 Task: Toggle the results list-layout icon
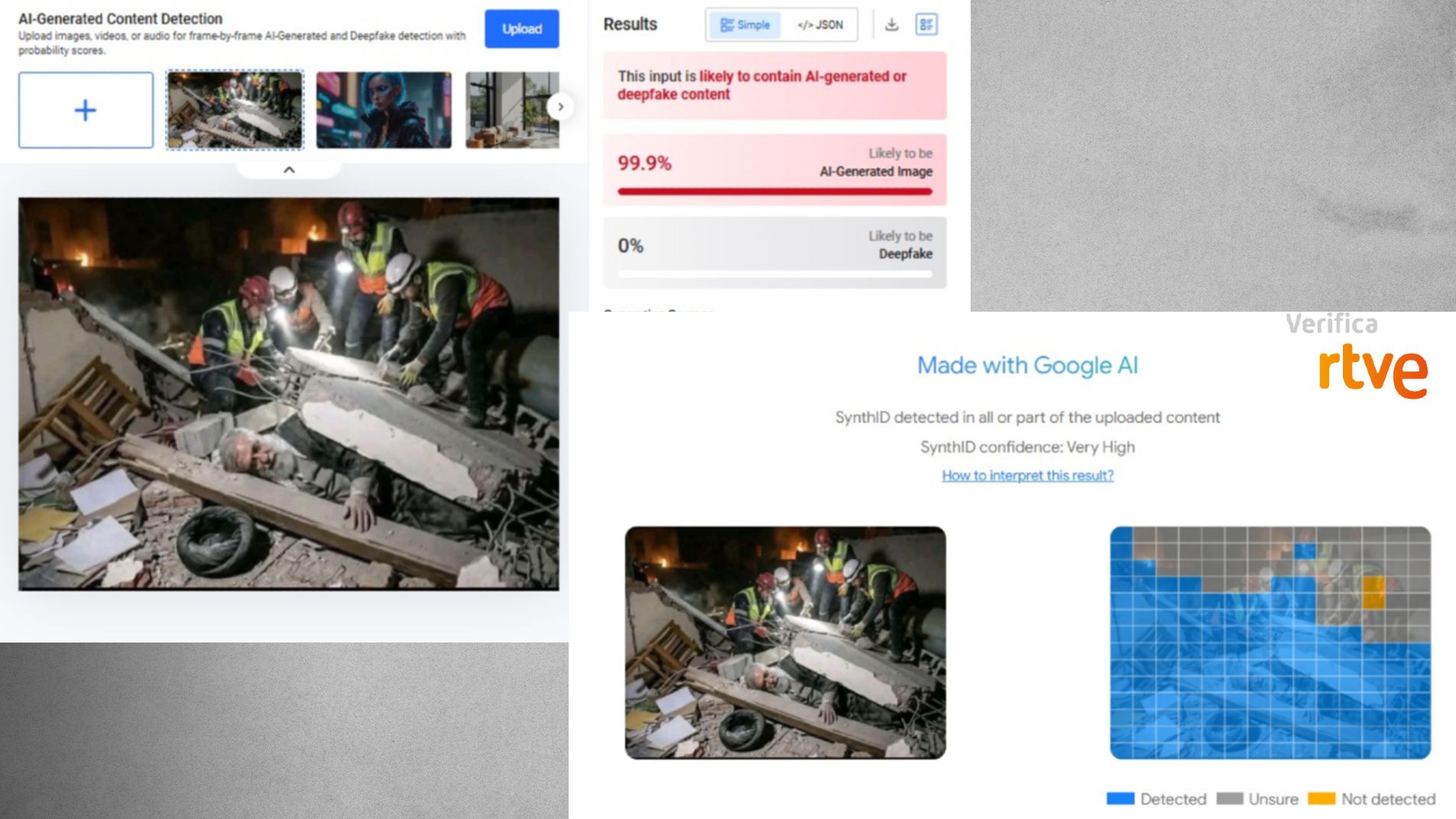(926, 24)
